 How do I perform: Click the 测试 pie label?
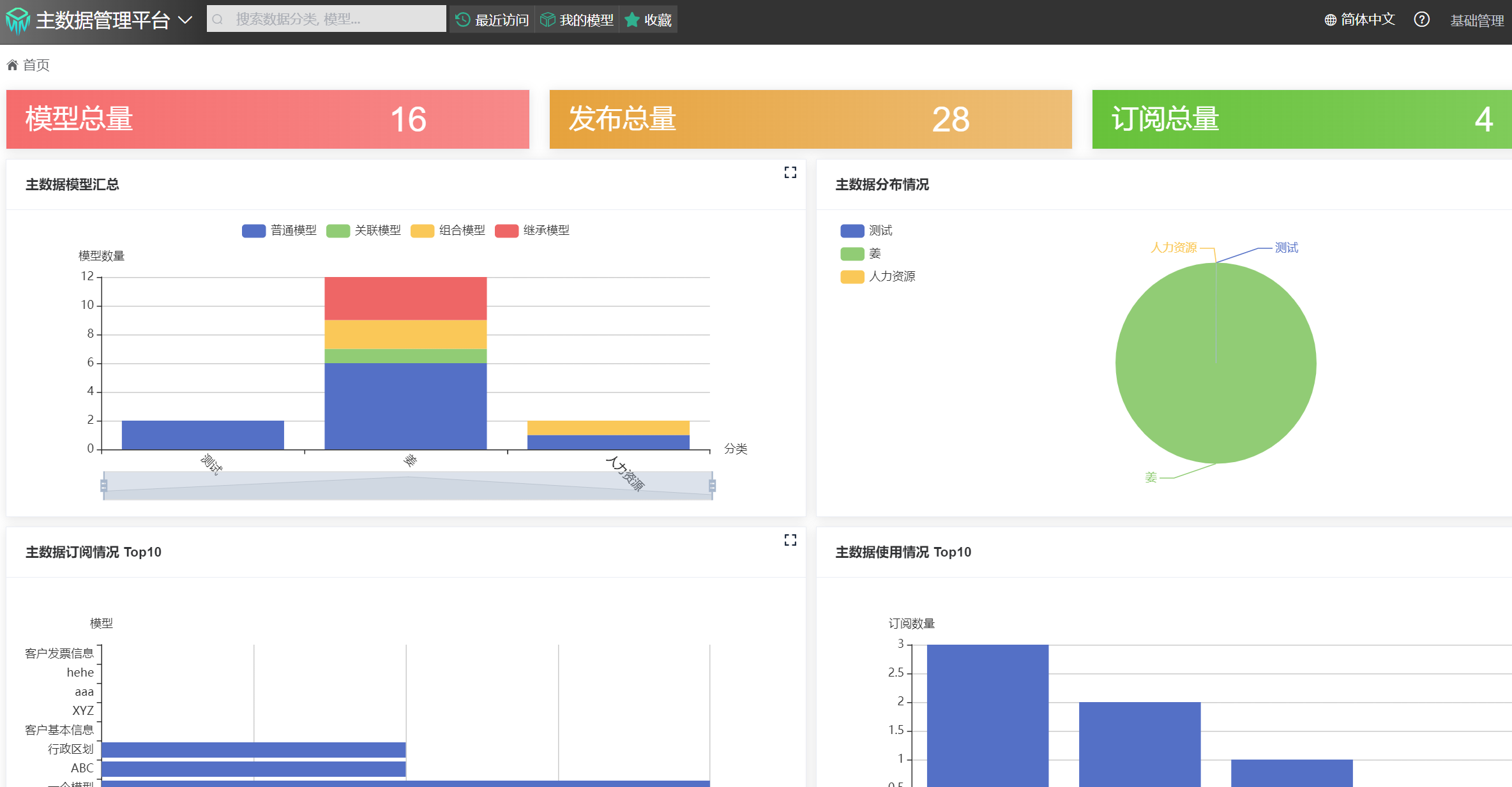coord(1287,248)
